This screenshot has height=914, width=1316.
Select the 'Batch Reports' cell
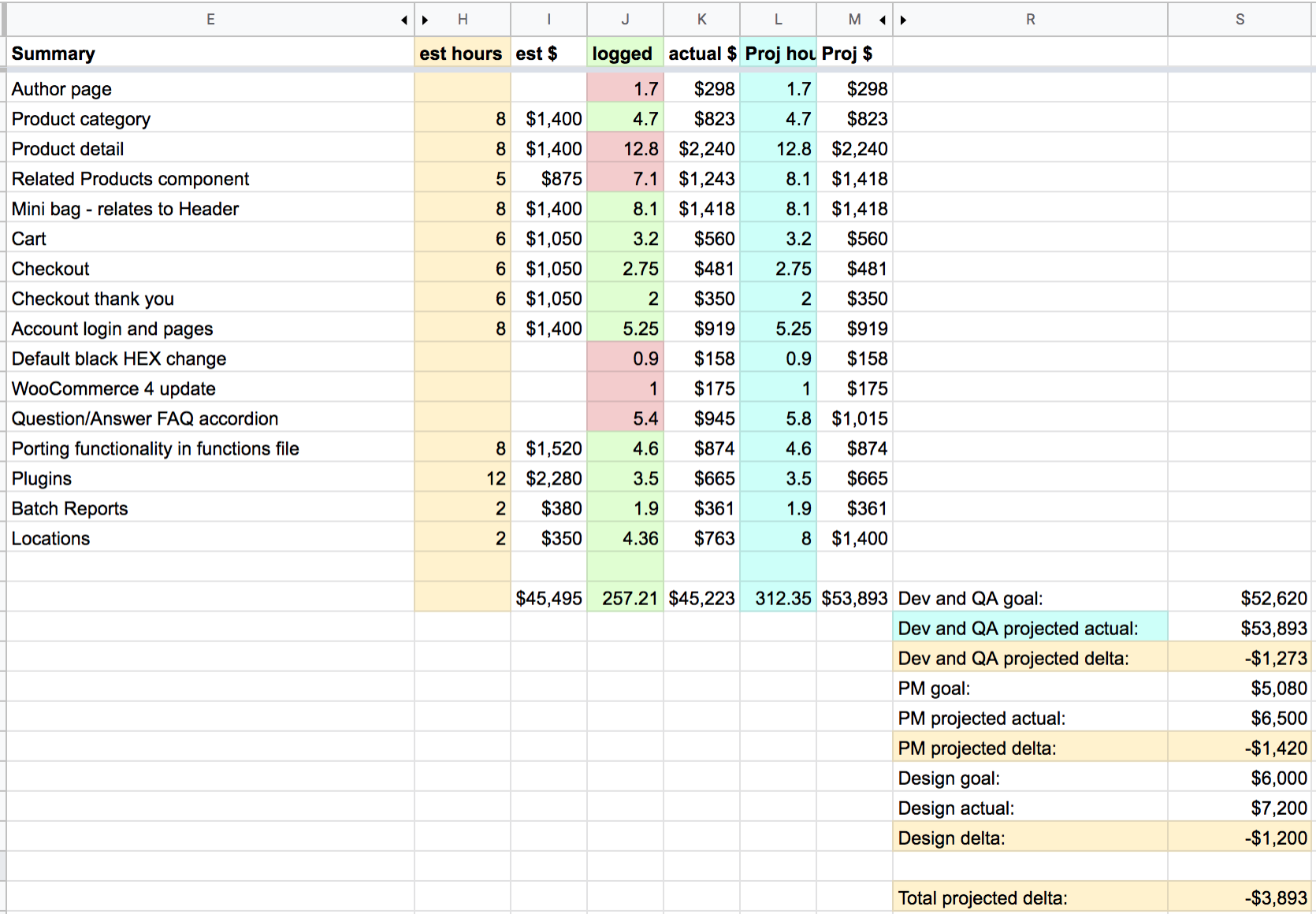[x=210, y=507]
